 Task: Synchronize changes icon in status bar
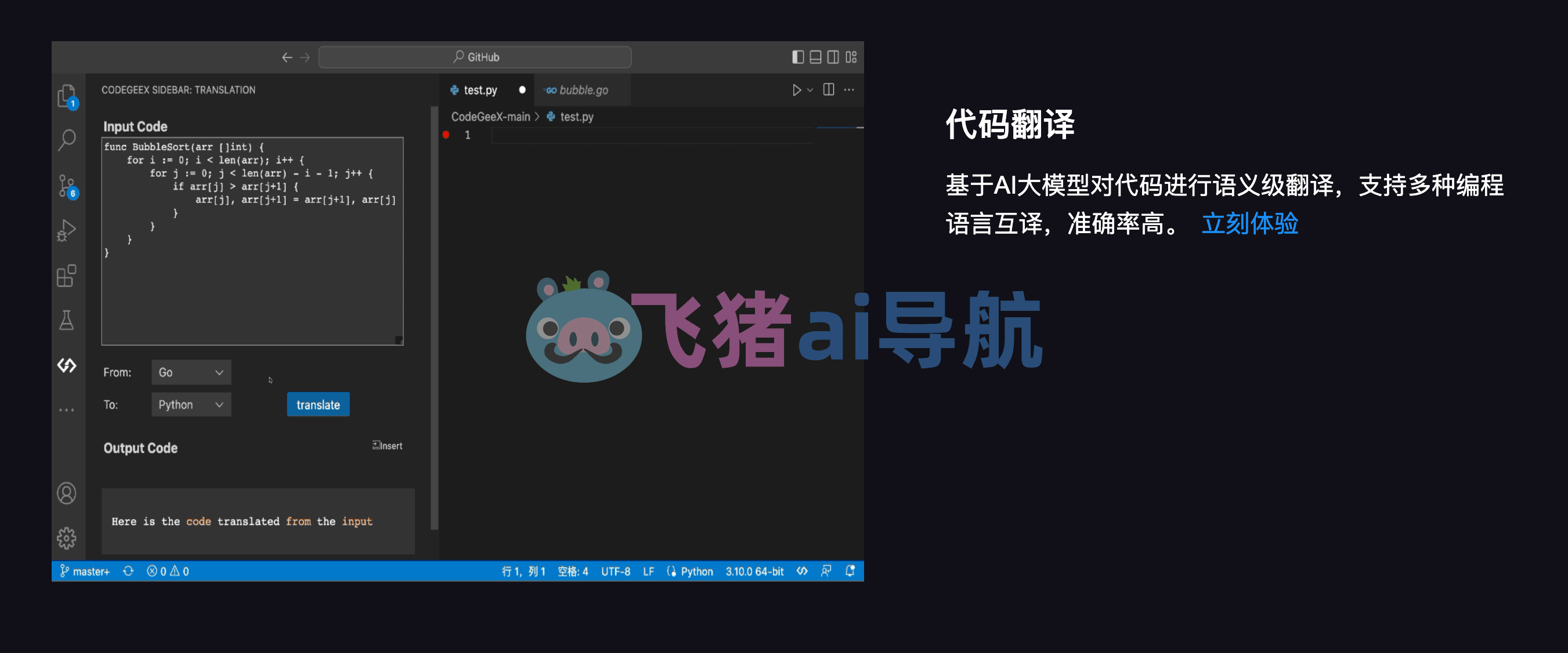(128, 571)
